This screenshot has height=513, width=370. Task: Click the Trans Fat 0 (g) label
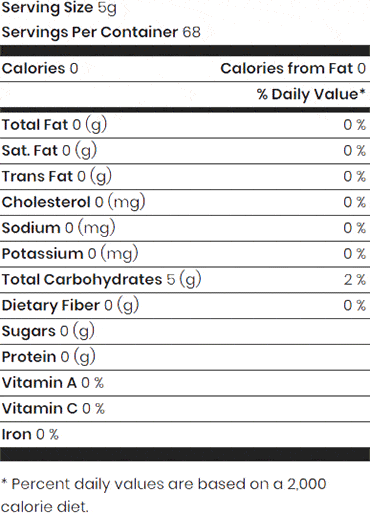pos(57,176)
